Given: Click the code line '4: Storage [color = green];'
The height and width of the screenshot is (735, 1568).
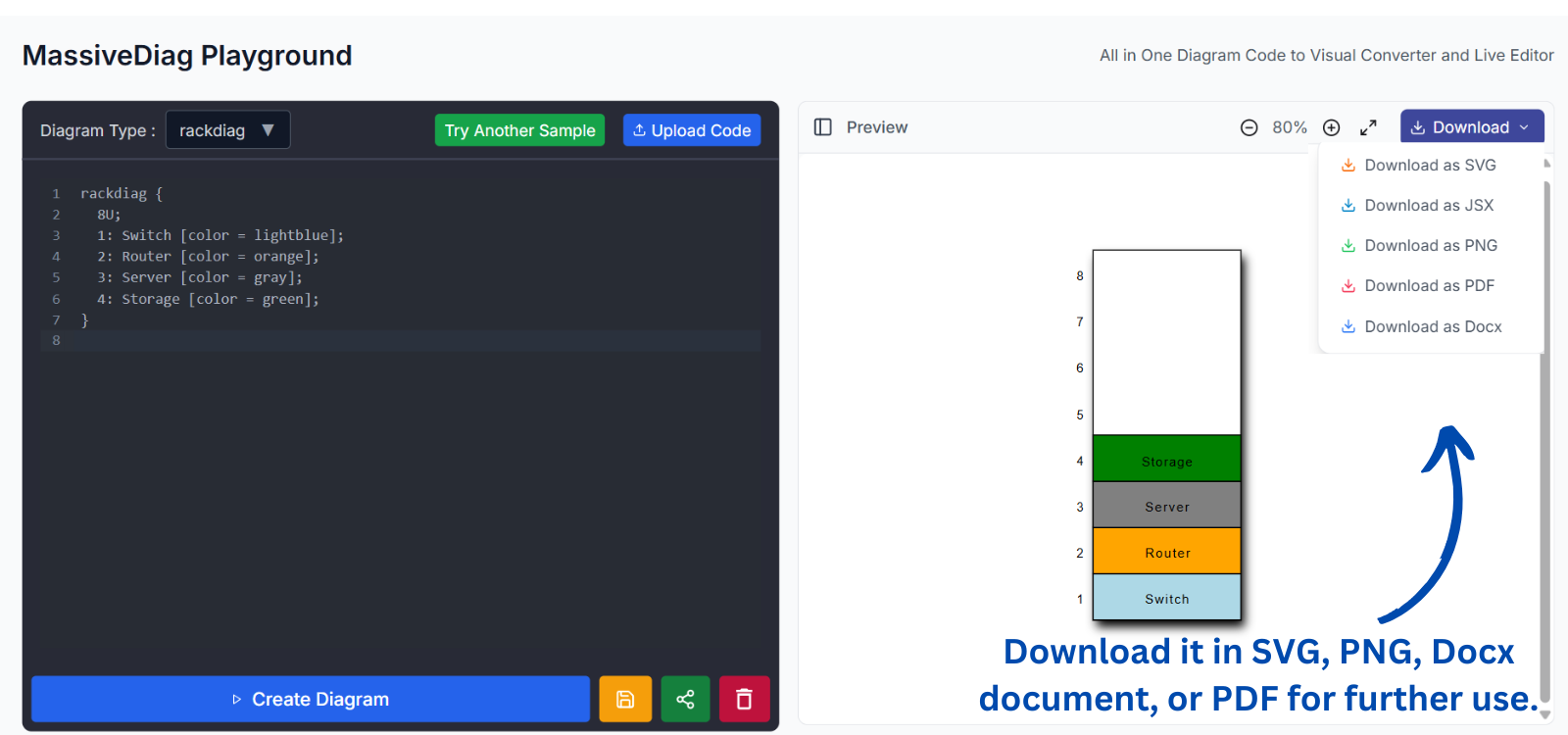Looking at the screenshot, I should click(x=208, y=299).
